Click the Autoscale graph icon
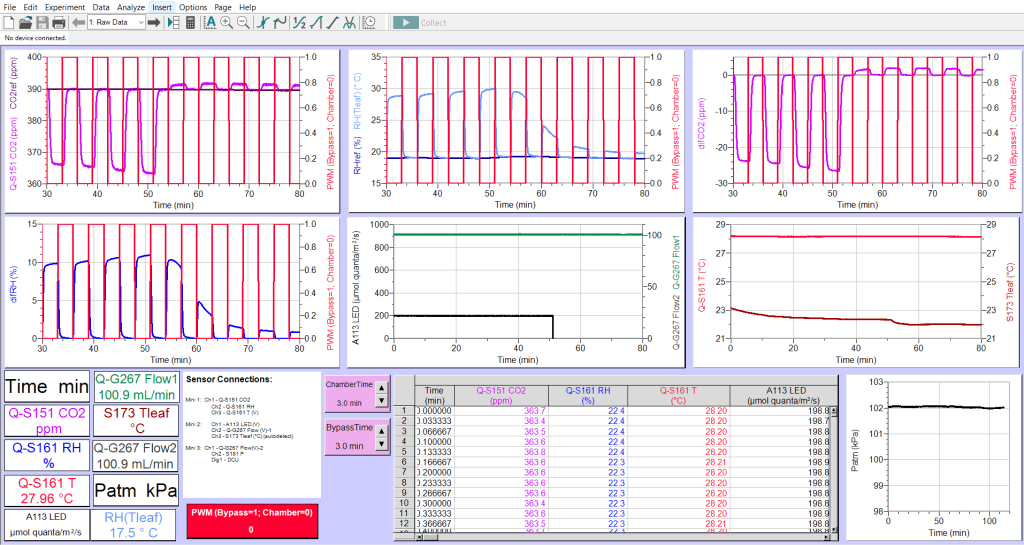This screenshot has width=1024, height=545. click(x=210, y=22)
